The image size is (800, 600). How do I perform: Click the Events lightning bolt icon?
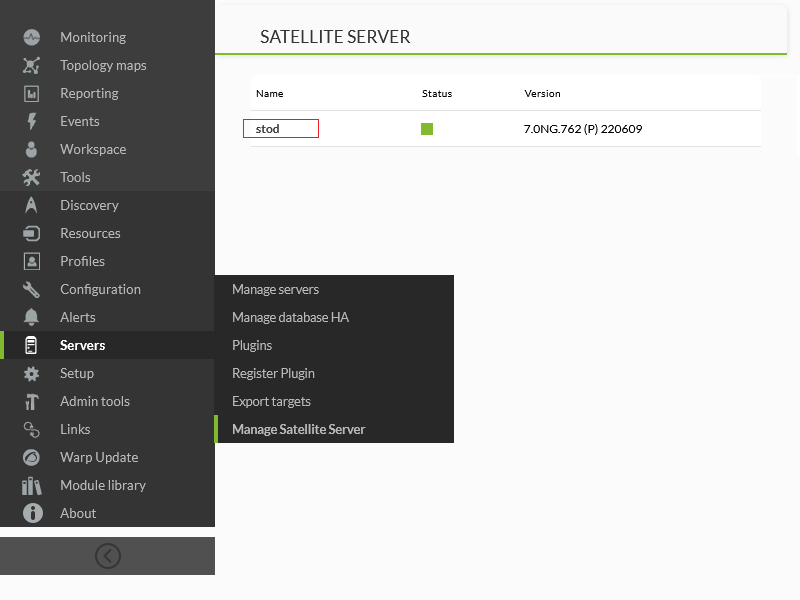(x=32, y=121)
